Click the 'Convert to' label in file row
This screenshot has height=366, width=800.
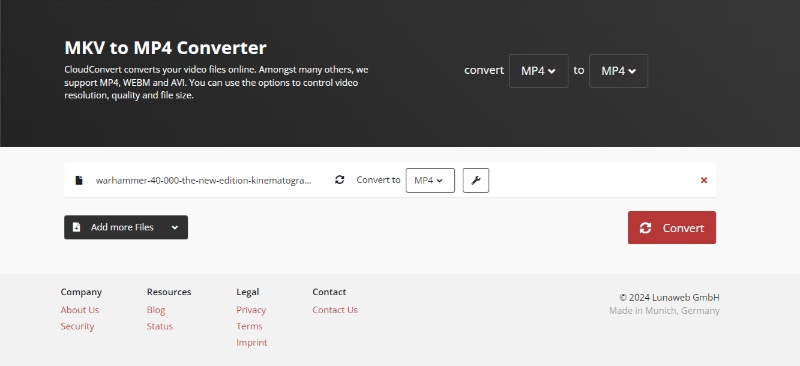(378, 180)
